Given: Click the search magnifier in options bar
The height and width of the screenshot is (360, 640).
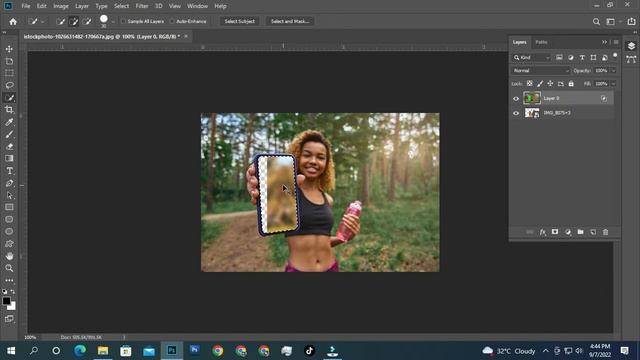Looking at the screenshot, I should [x=596, y=22].
